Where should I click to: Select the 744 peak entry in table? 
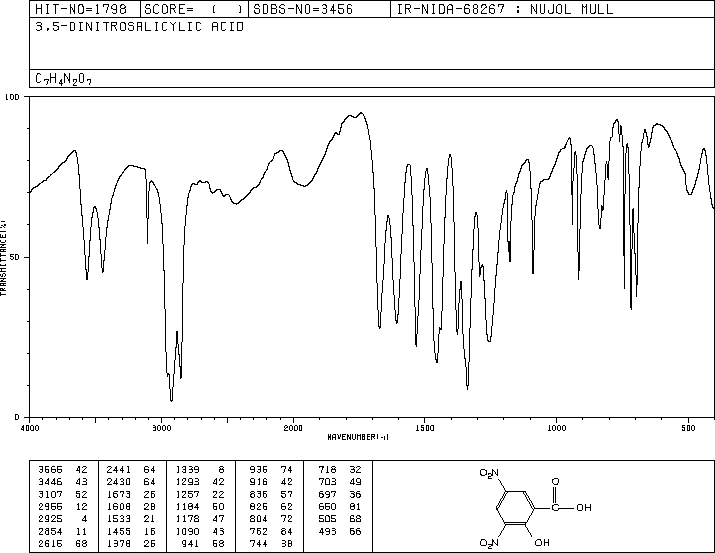(271, 543)
